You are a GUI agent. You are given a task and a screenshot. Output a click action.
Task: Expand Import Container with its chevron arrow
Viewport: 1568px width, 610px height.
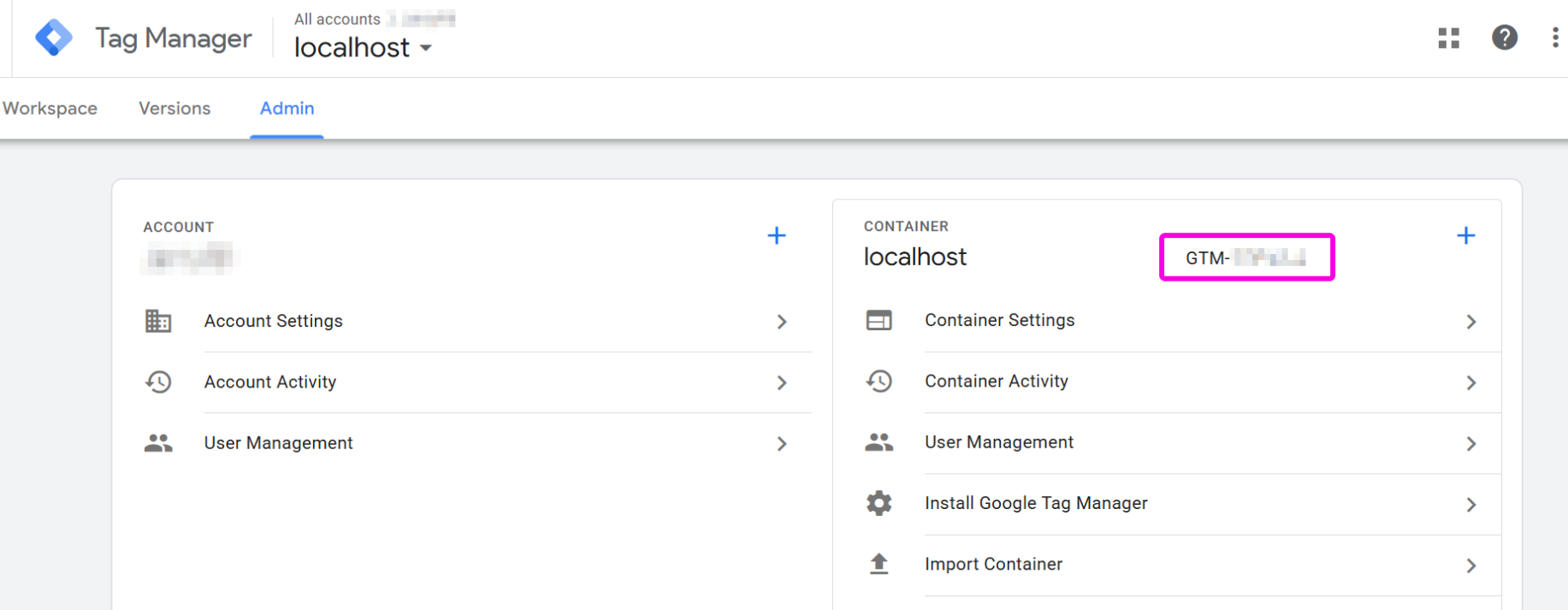[x=1470, y=566]
